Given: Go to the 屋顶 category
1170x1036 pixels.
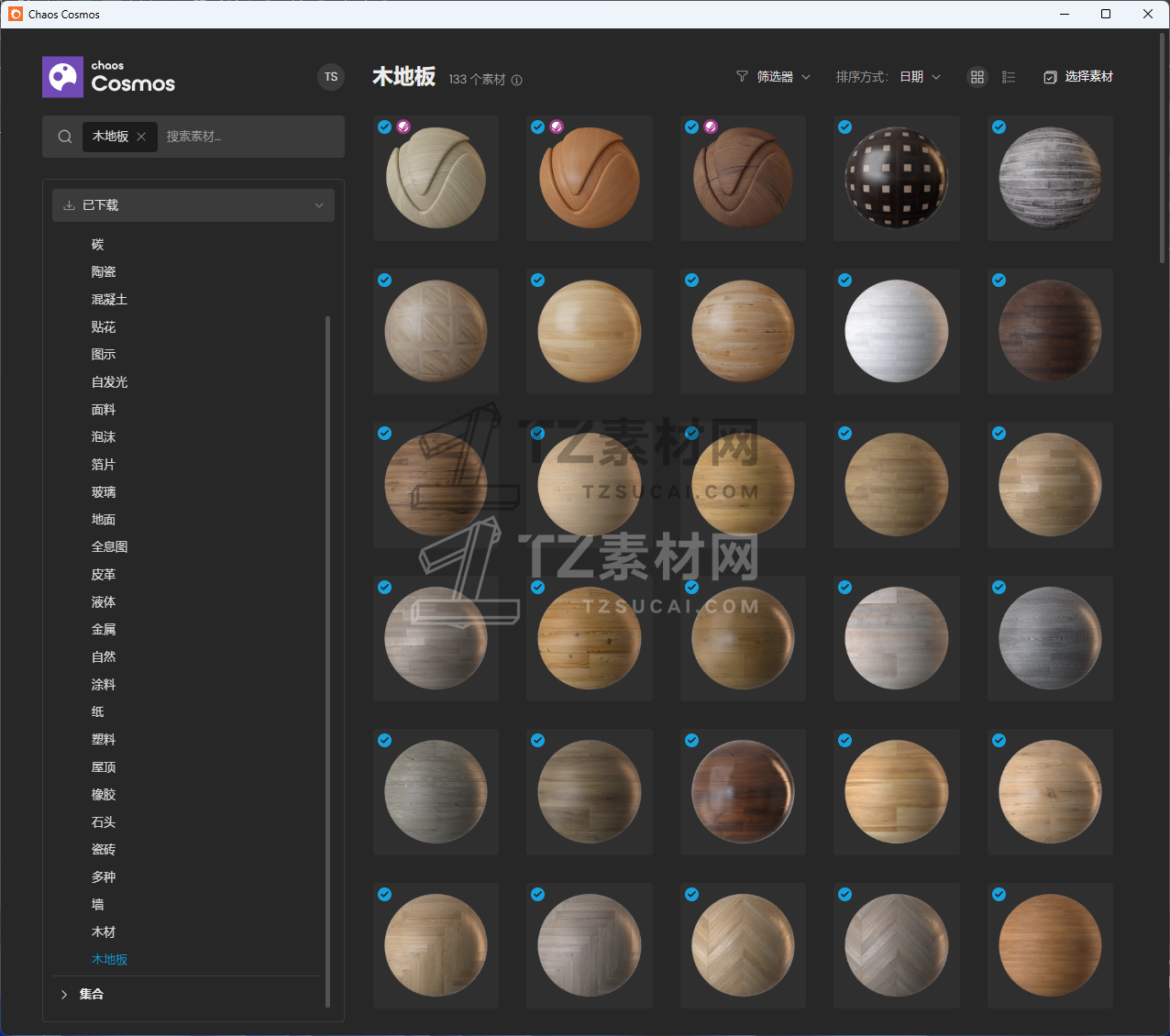Looking at the screenshot, I should [x=104, y=767].
